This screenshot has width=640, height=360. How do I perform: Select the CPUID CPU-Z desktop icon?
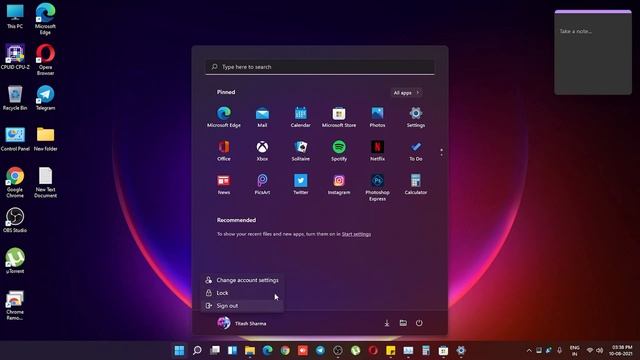[15, 57]
